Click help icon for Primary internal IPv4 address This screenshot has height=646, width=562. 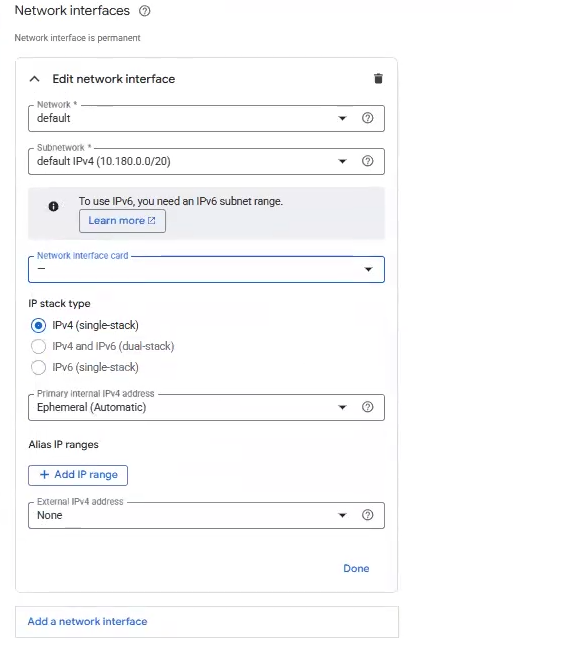point(368,407)
